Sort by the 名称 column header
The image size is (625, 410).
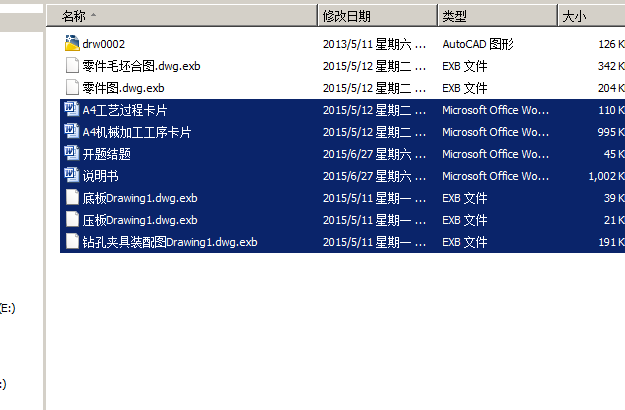[x=182, y=16]
